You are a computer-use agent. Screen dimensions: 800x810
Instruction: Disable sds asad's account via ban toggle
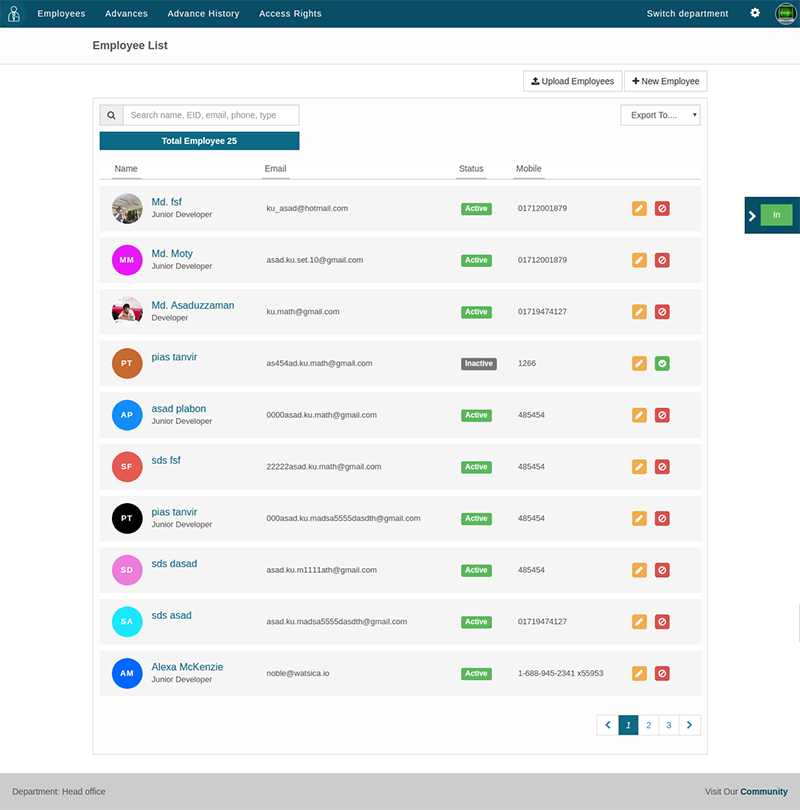662,621
